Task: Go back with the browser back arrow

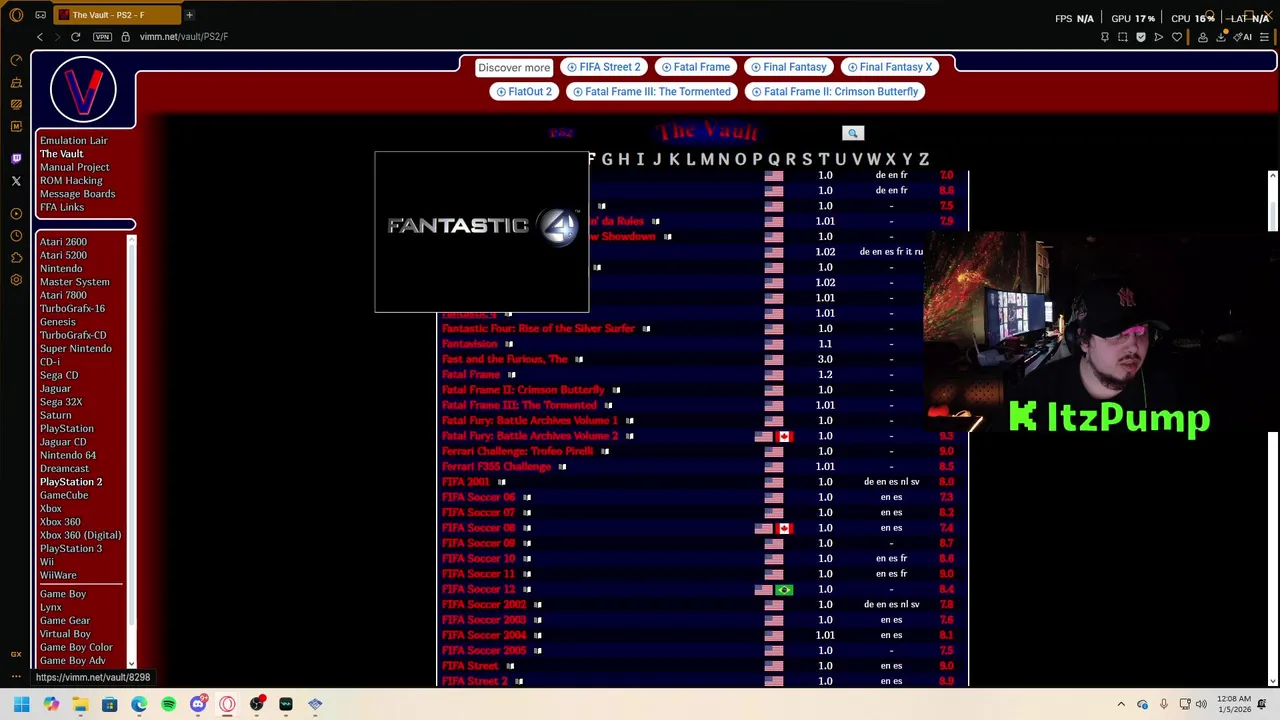Action: [40, 37]
